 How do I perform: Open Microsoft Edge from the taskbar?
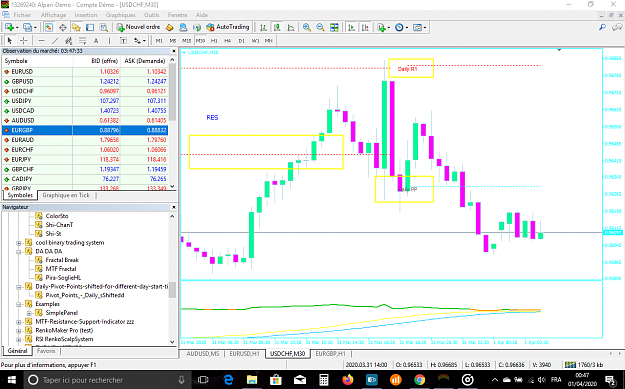point(228,379)
